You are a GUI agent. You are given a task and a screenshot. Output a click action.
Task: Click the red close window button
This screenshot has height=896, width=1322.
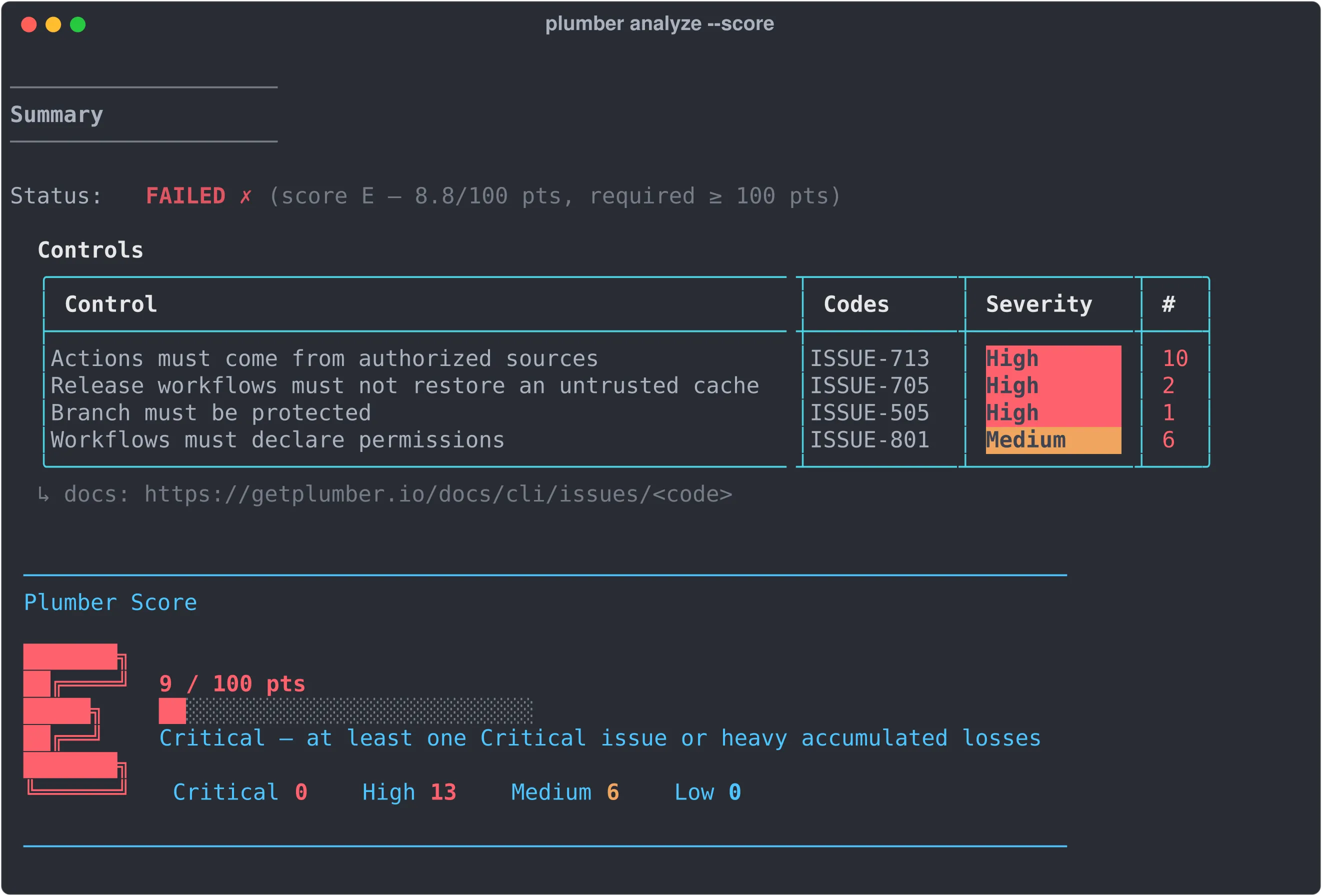pyautogui.click(x=29, y=24)
